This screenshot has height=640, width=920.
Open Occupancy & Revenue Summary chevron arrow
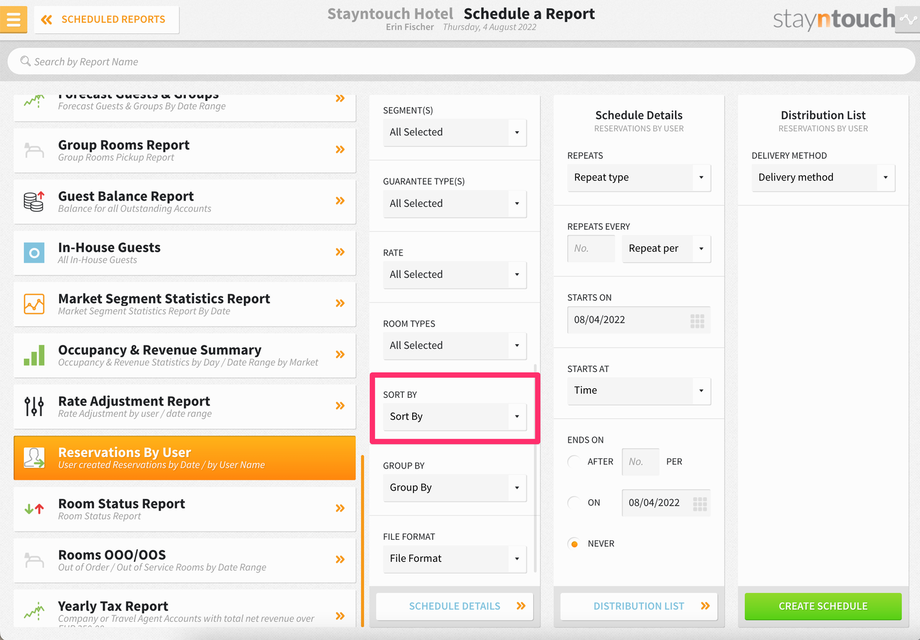[x=340, y=354]
